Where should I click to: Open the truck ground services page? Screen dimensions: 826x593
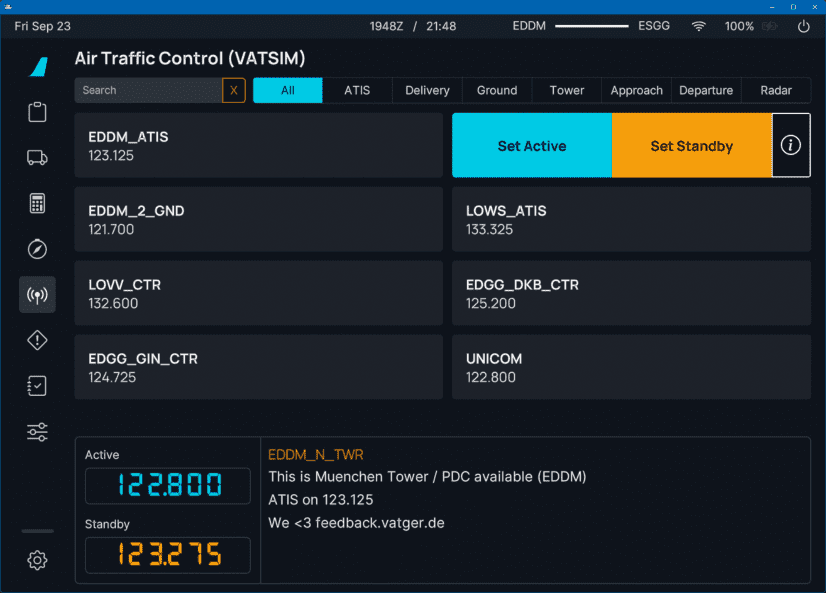[x=37, y=157]
